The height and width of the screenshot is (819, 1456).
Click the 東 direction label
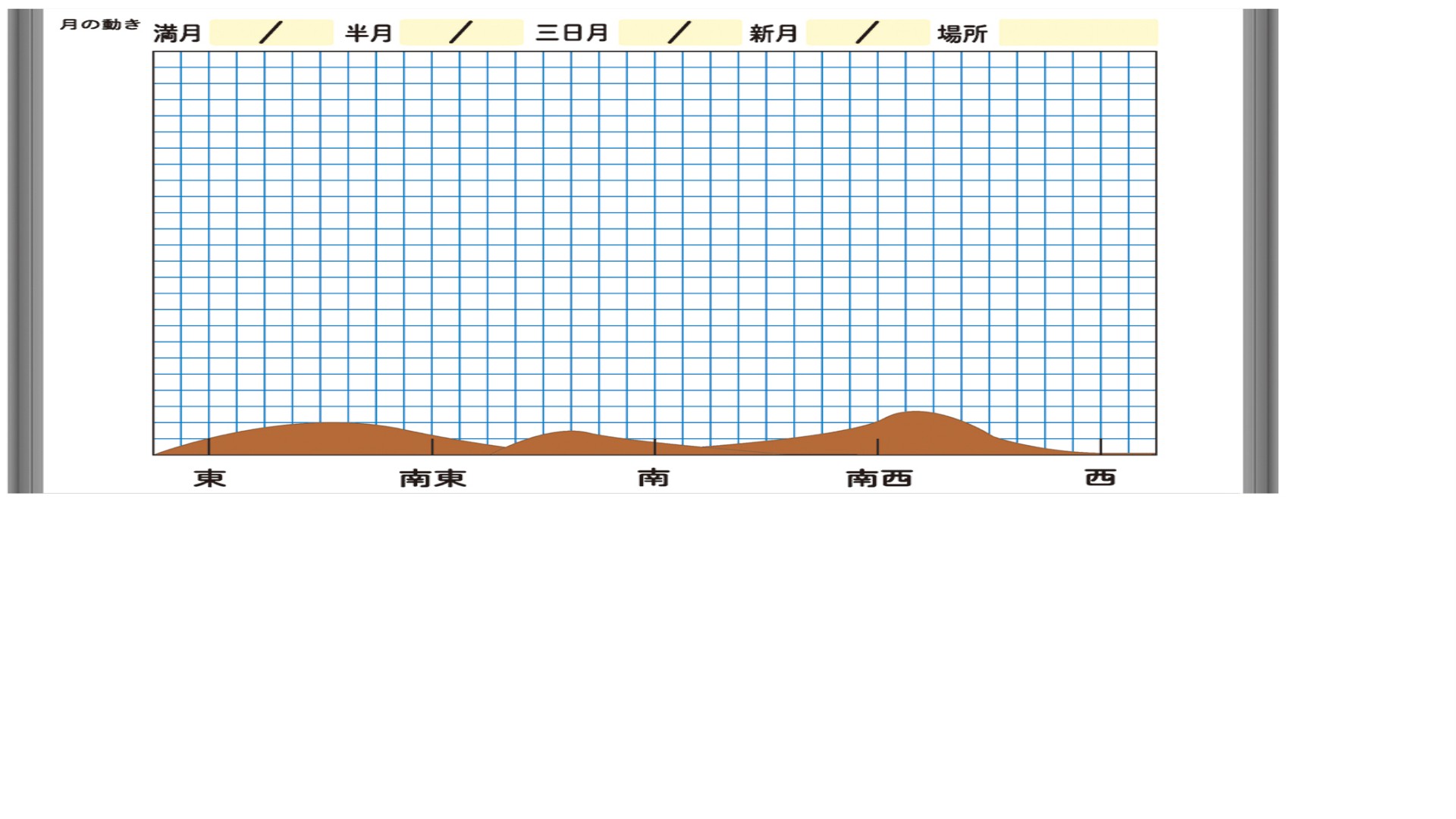tap(210, 478)
